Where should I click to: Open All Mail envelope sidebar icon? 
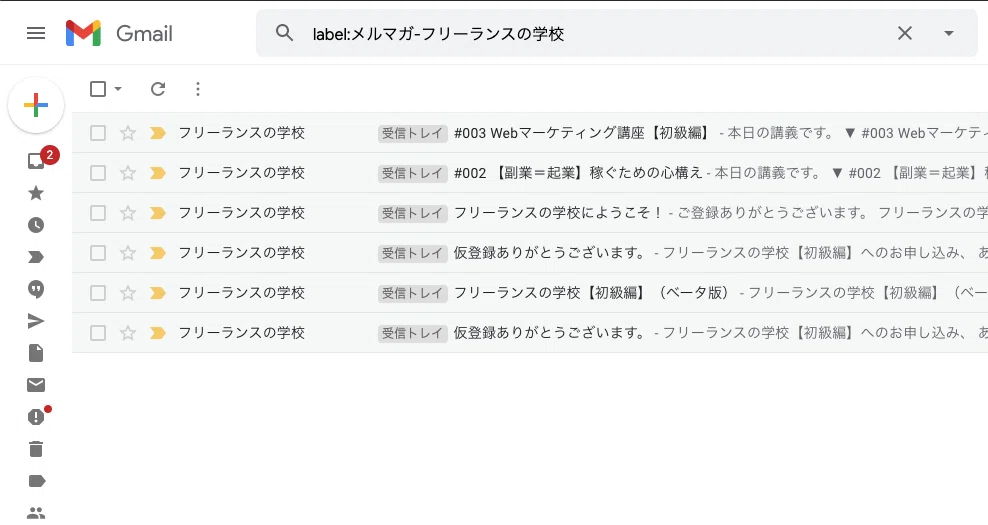click(36, 385)
